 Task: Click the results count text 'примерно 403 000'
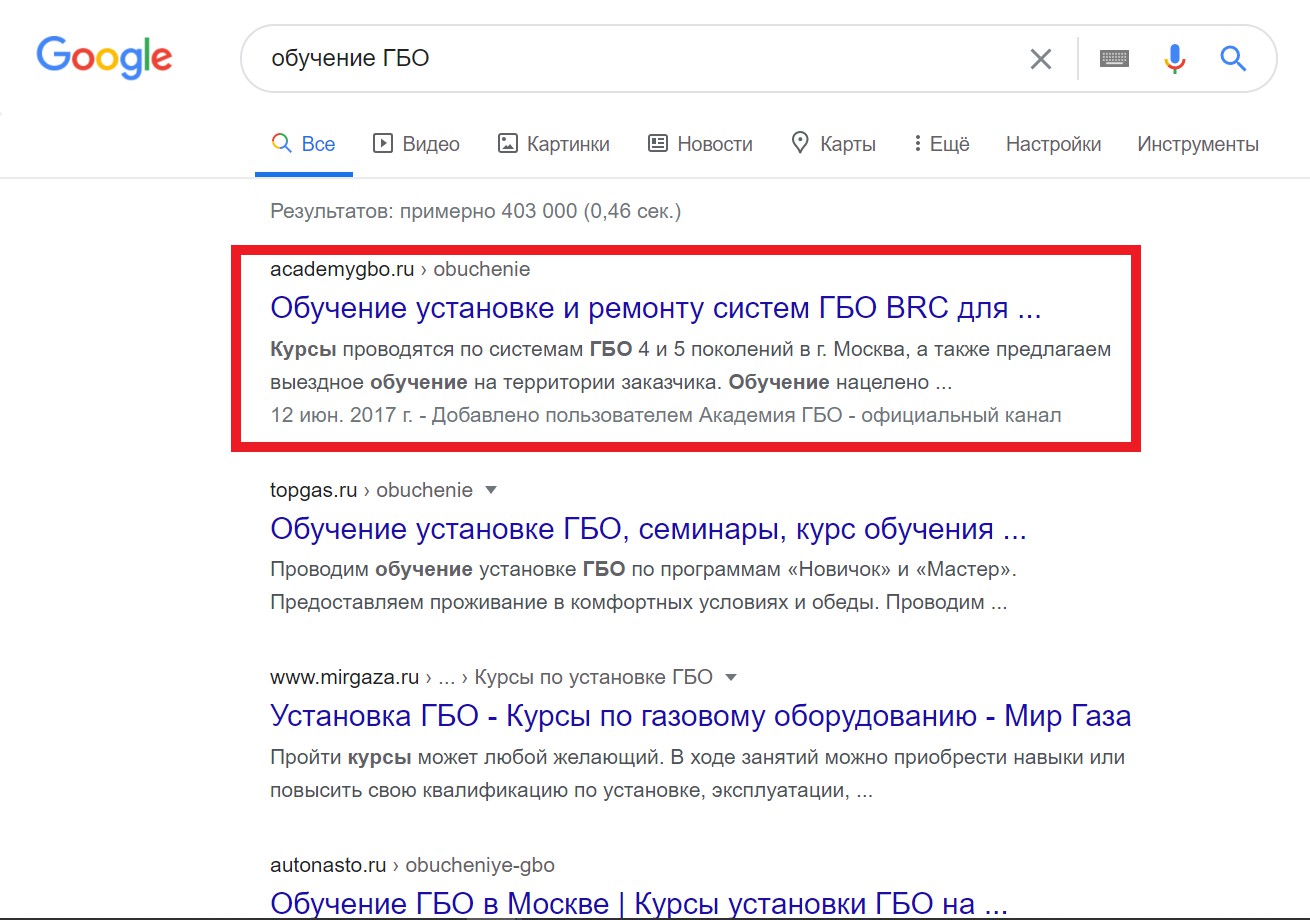point(489,212)
